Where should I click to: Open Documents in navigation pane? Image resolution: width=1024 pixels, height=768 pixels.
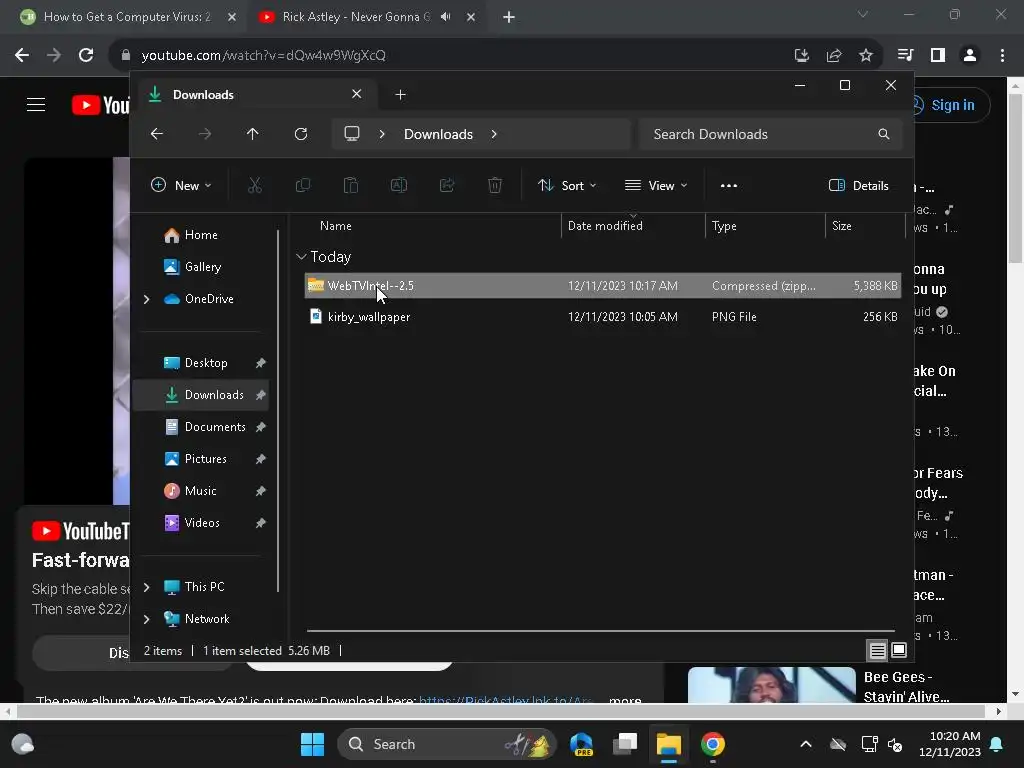coord(215,427)
